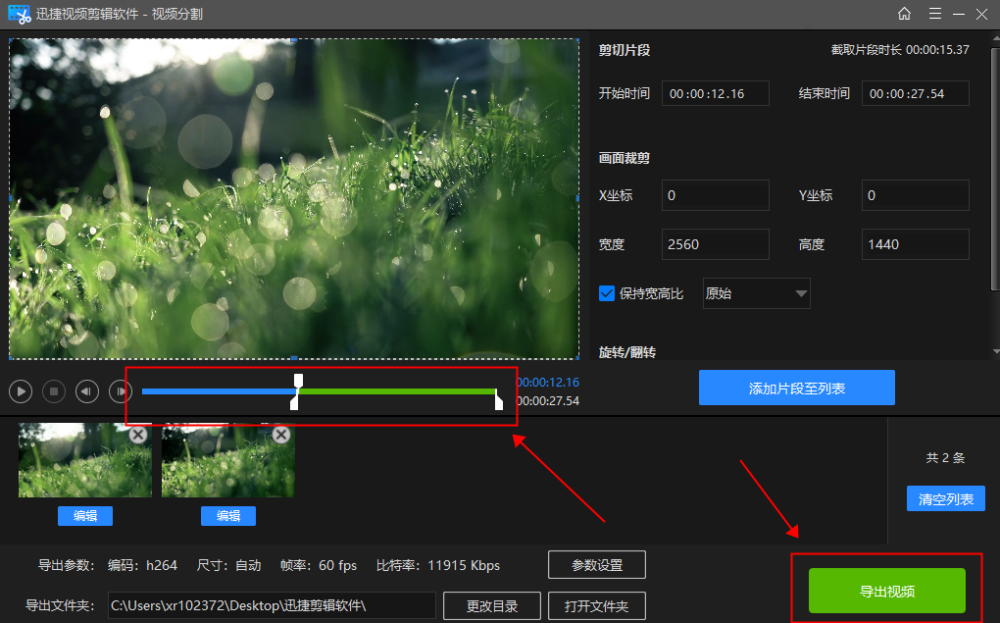The height and width of the screenshot is (623, 1000).
Task: Select the second clip thumbnail
Action: pyautogui.click(x=228, y=460)
